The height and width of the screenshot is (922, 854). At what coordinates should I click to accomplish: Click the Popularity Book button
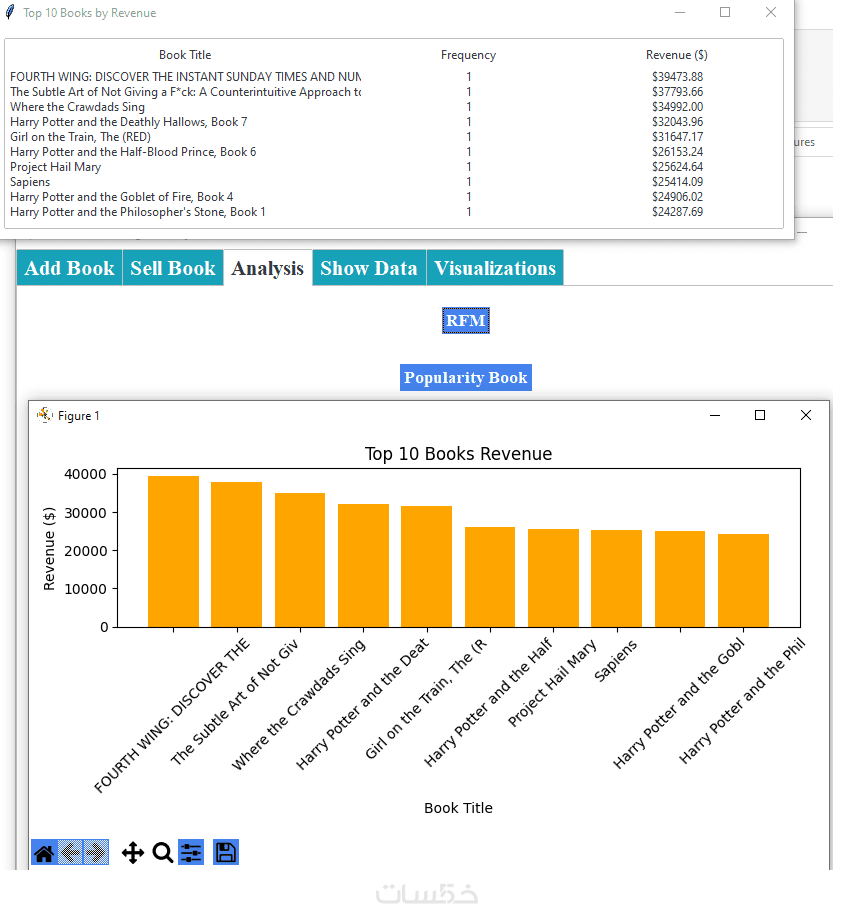pos(466,378)
